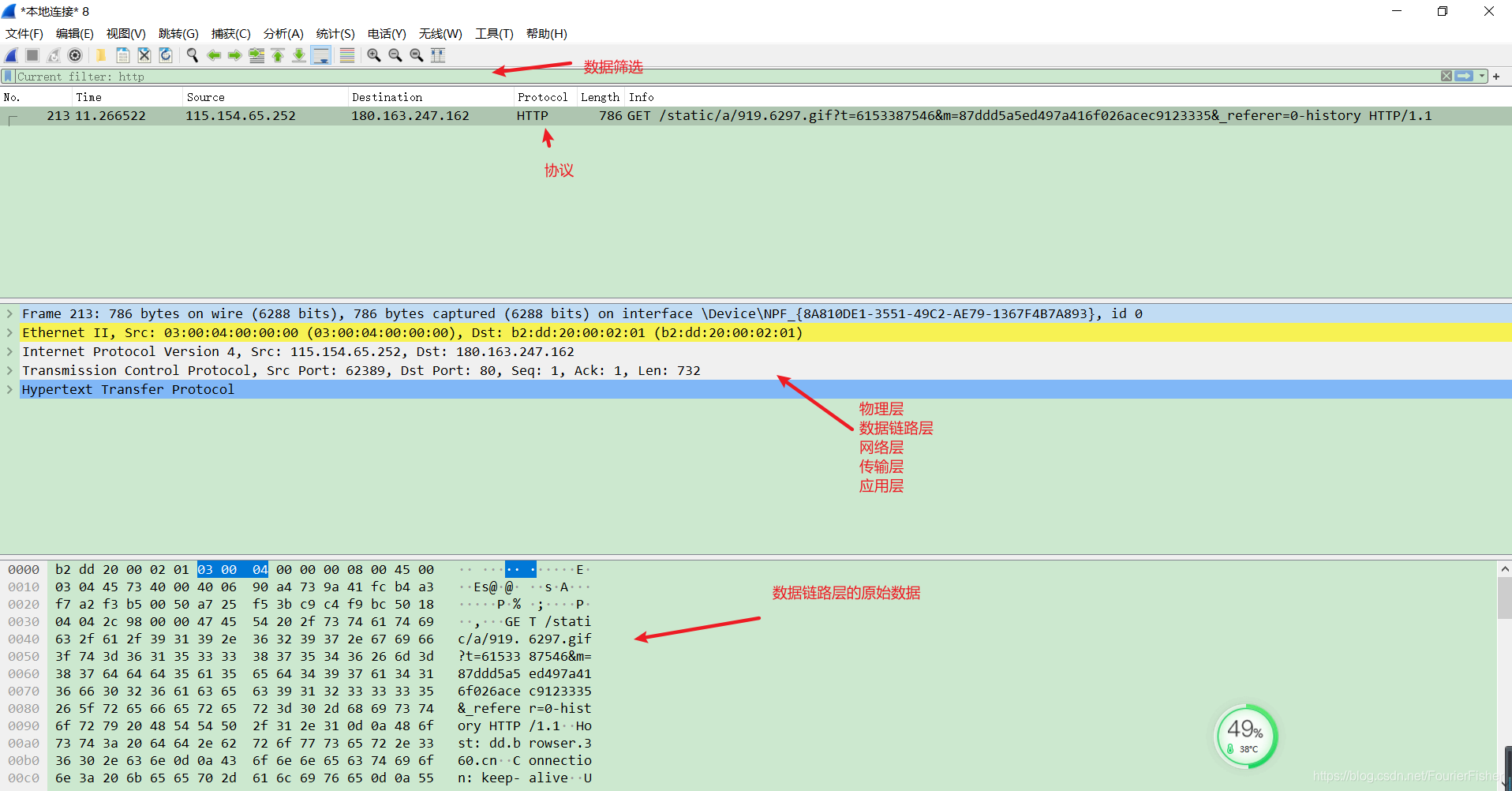Find a packet with magnifier icon
The width and height of the screenshot is (1512, 791).
point(192,55)
